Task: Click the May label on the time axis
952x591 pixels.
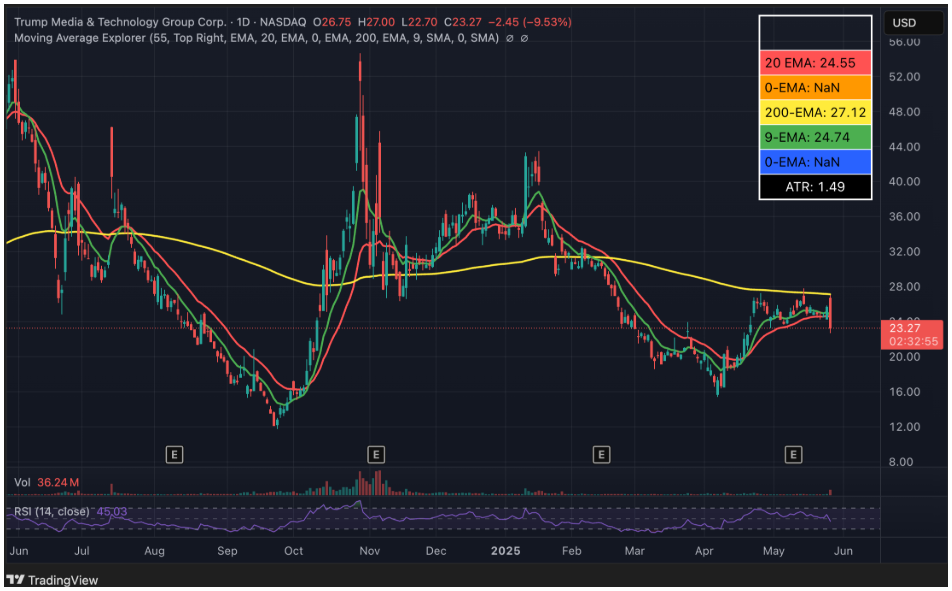Action: coord(774,551)
